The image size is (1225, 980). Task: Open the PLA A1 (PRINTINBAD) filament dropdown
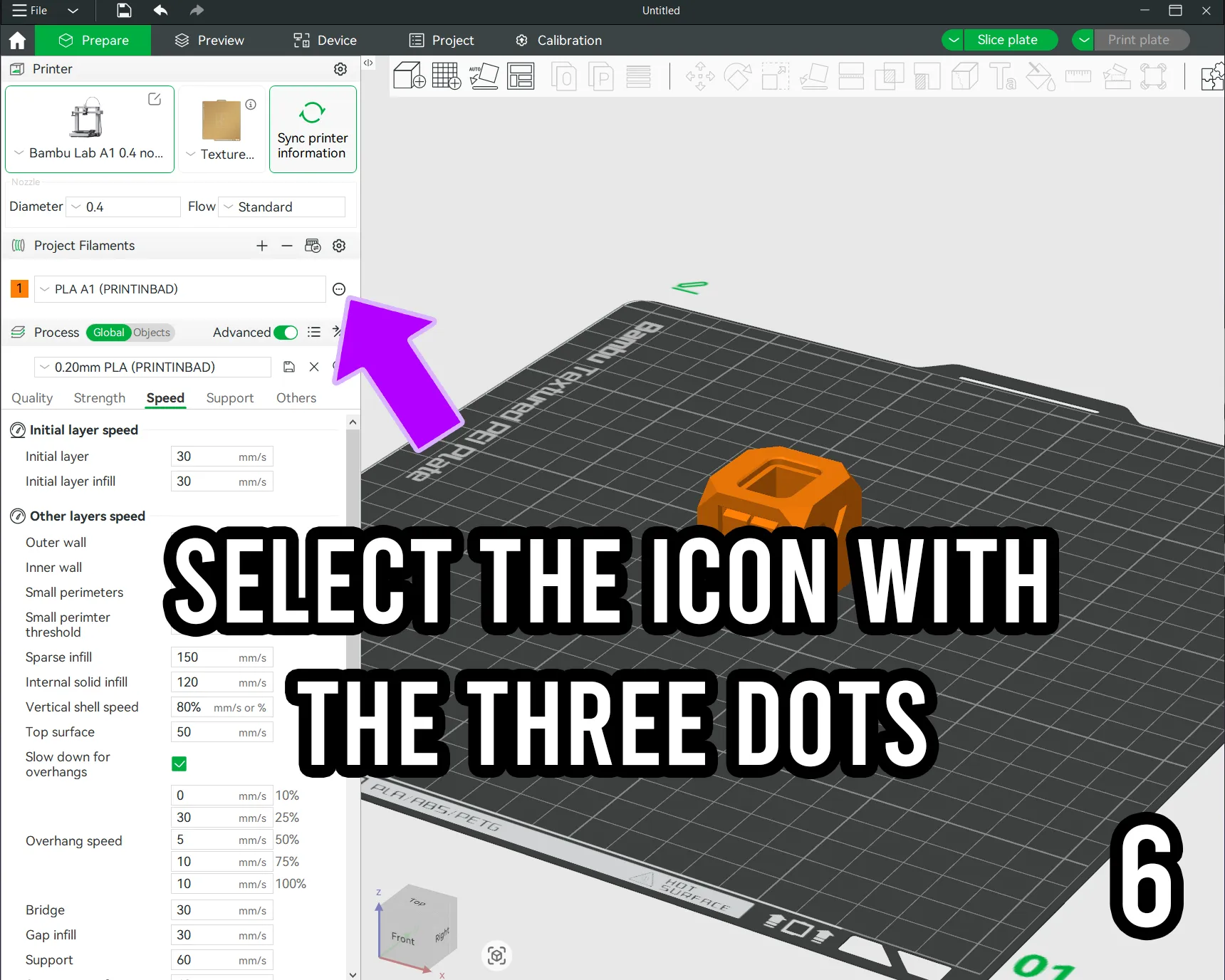(180, 289)
